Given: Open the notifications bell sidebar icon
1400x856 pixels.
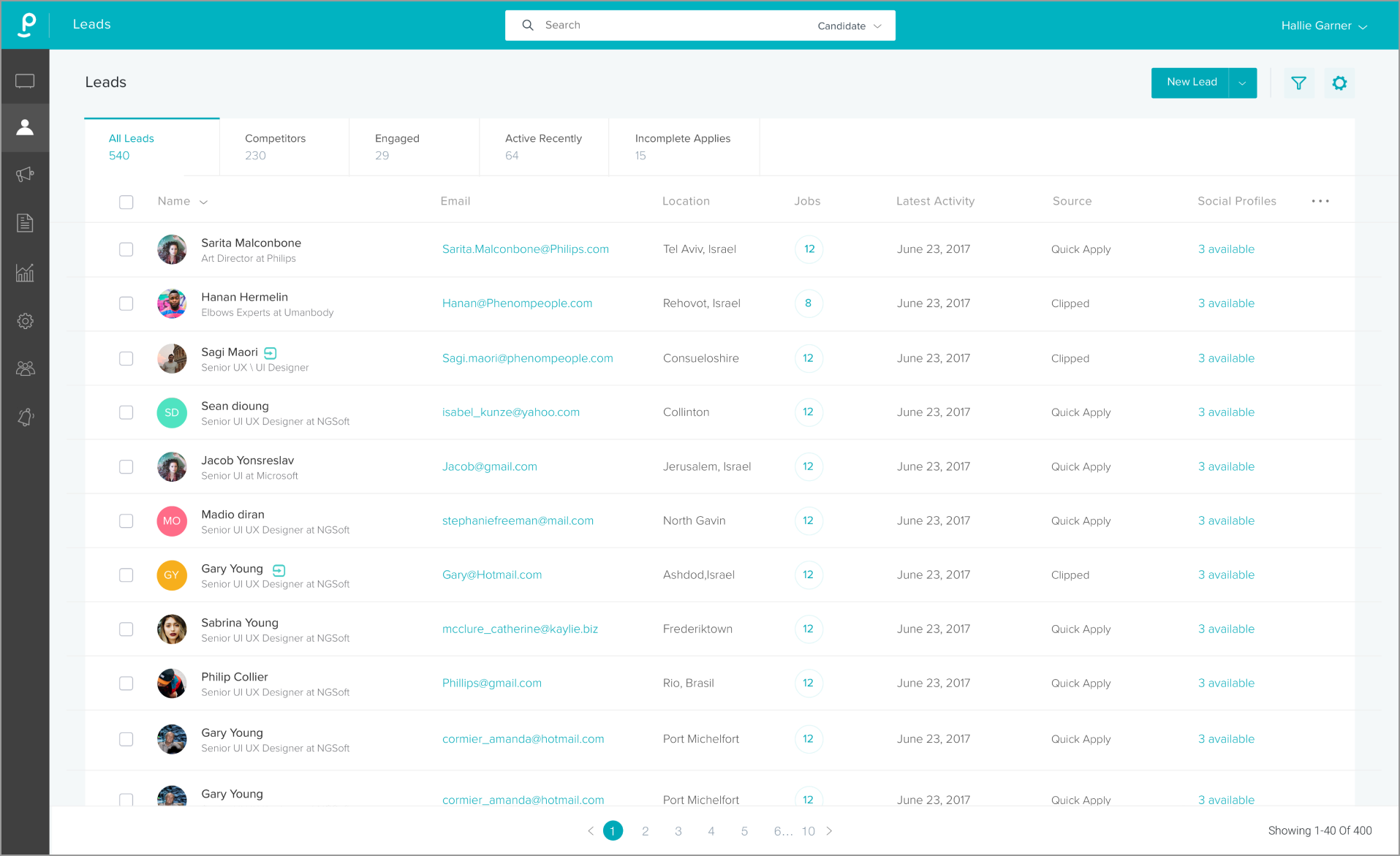Looking at the screenshot, I should click(x=25, y=417).
